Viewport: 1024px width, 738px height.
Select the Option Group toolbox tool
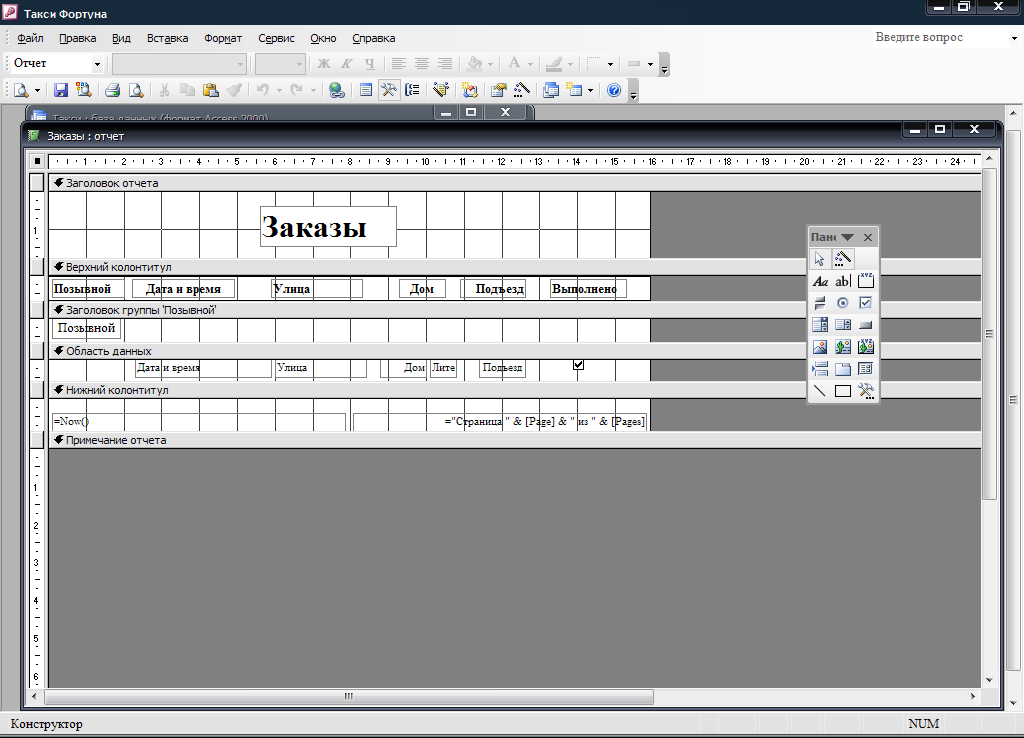tap(866, 281)
